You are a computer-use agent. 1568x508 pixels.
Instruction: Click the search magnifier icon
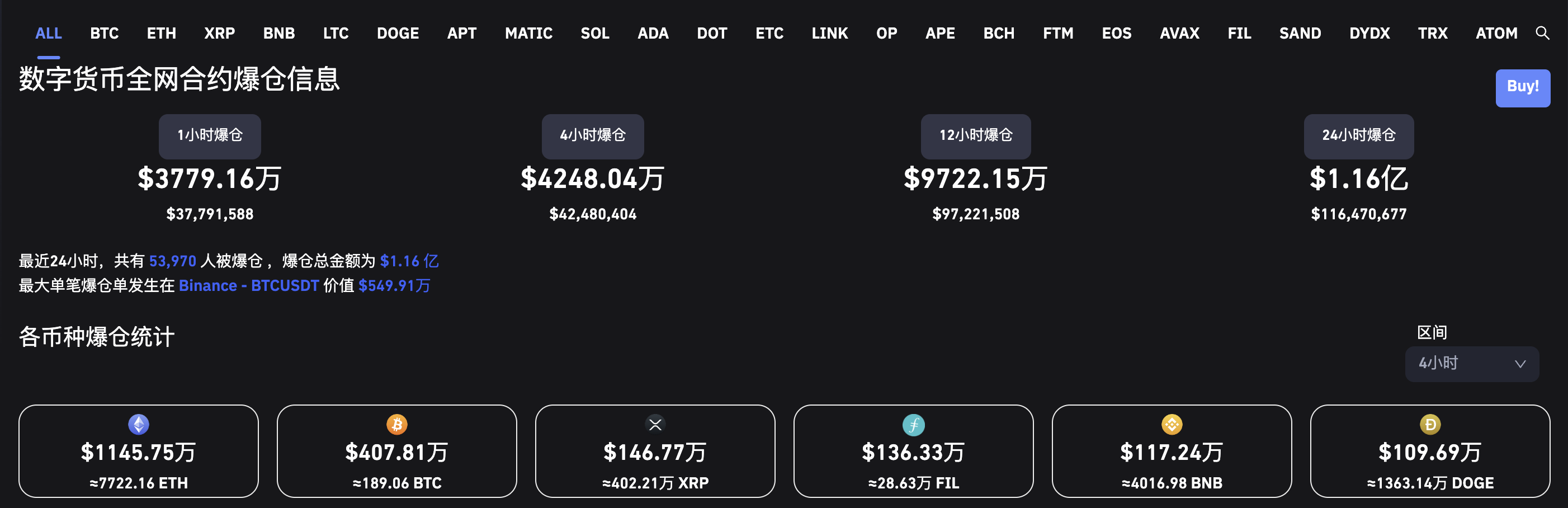[1542, 33]
